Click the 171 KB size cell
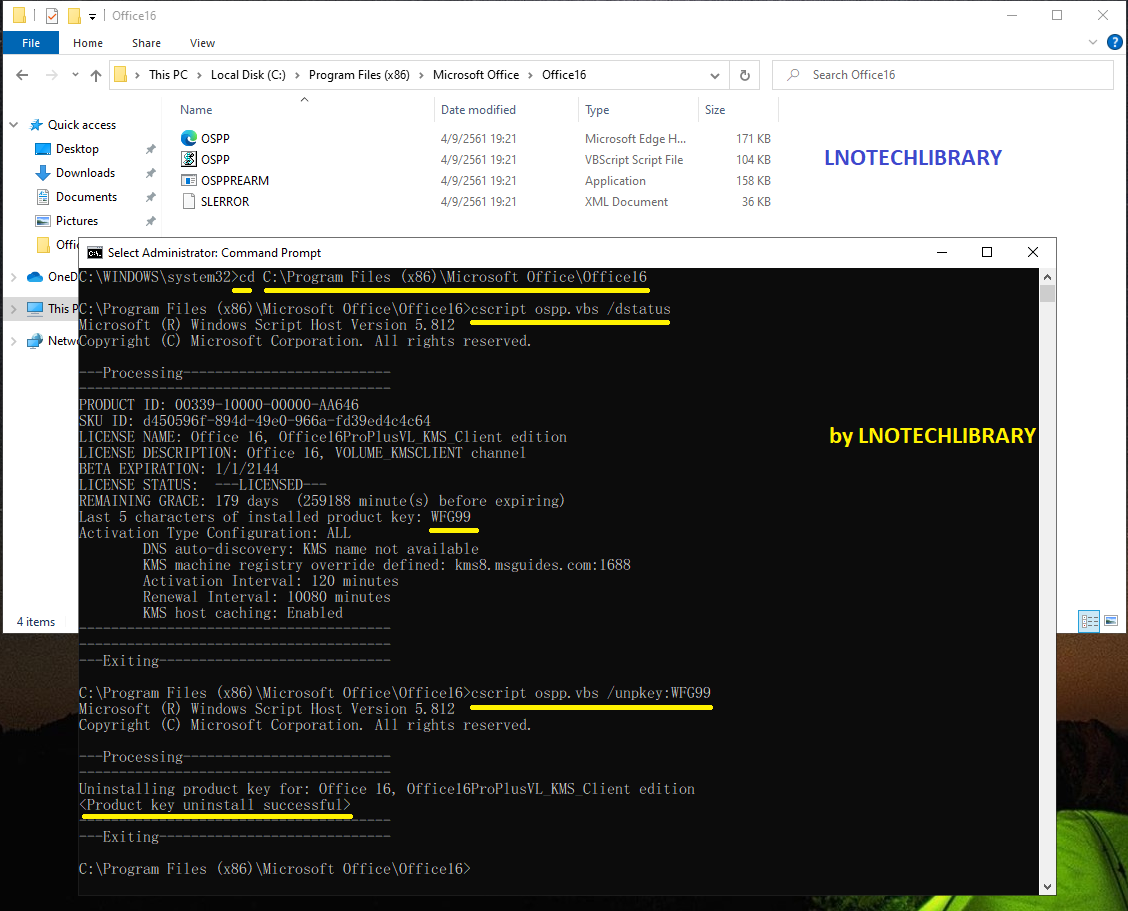Screen dimensions: 1128x911 click(x=753, y=138)
